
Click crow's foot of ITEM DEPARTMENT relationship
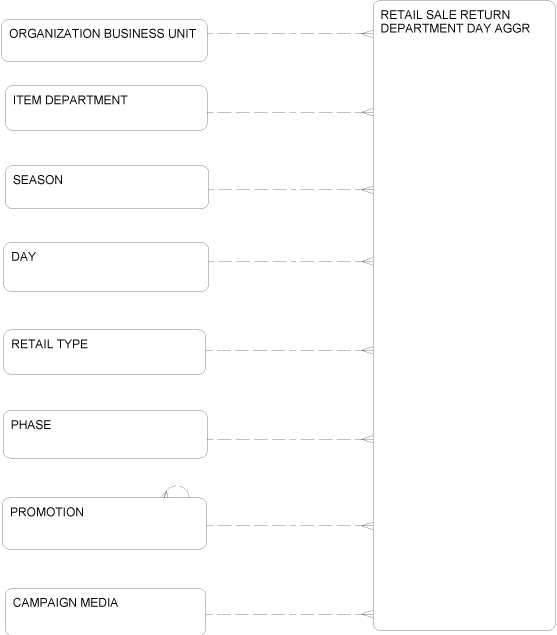pos(367,112)
